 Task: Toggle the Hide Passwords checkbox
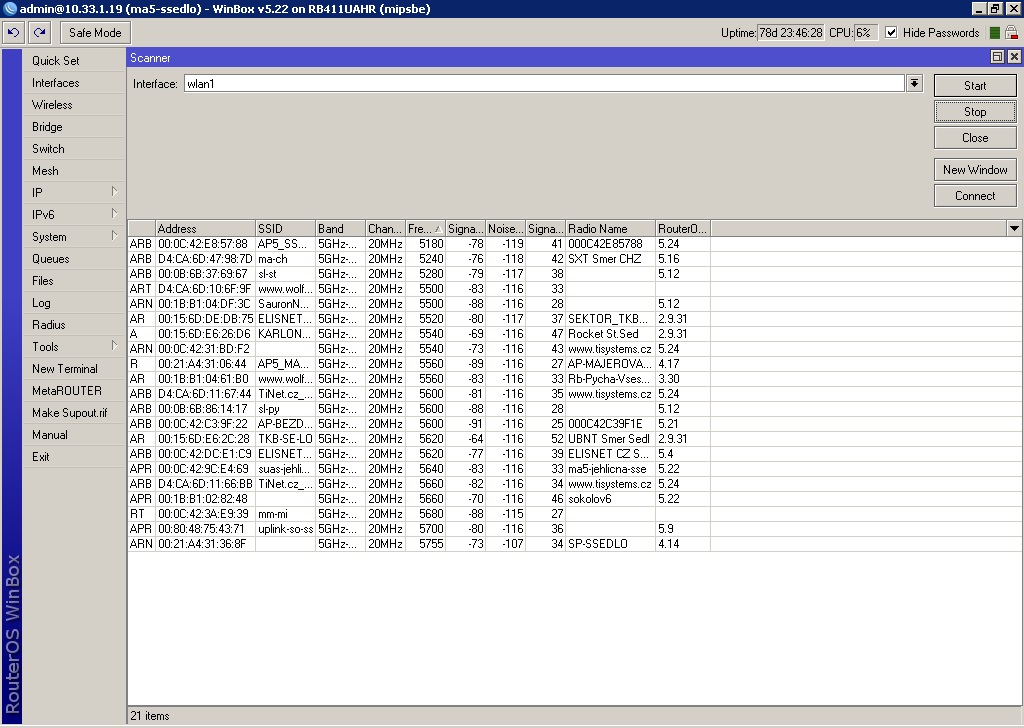(x=891, y=32)
